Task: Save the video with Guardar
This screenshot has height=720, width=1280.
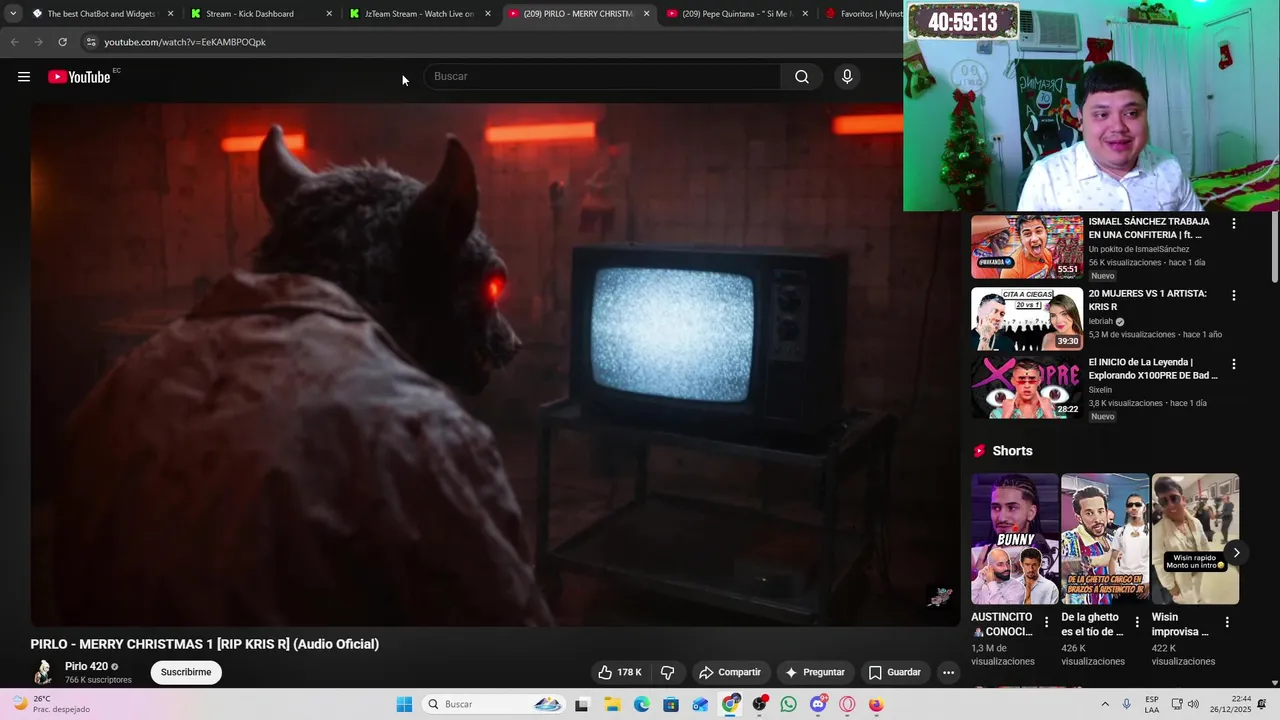Action: pos(895,672)
